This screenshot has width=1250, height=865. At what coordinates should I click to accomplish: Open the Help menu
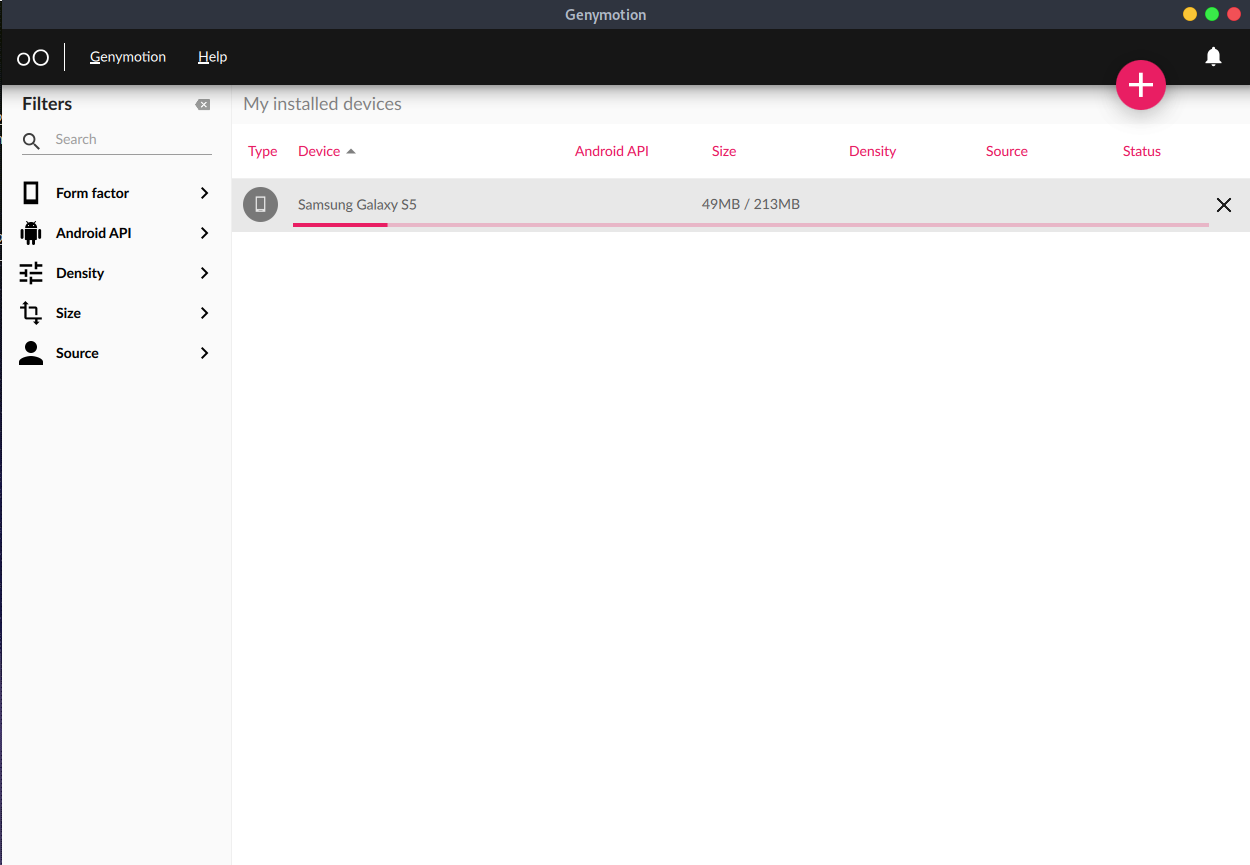coord(212,57)
